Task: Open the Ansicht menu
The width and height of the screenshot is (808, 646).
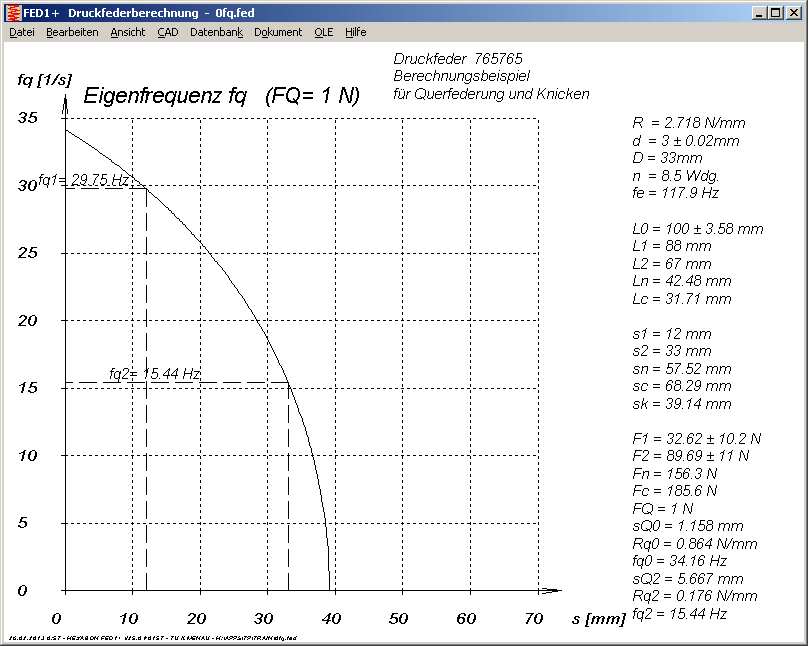Action: [128, 32]
